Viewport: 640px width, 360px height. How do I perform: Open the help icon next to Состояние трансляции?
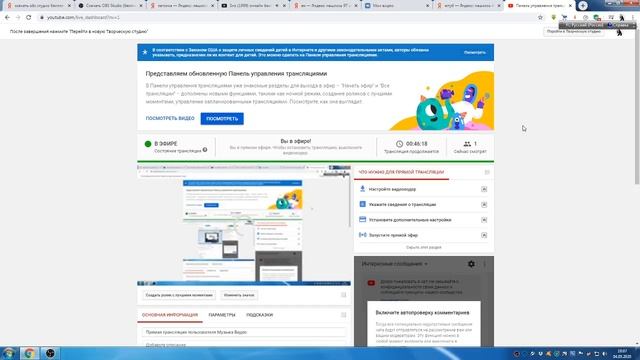pyautogui.click(x=205, y=150)
